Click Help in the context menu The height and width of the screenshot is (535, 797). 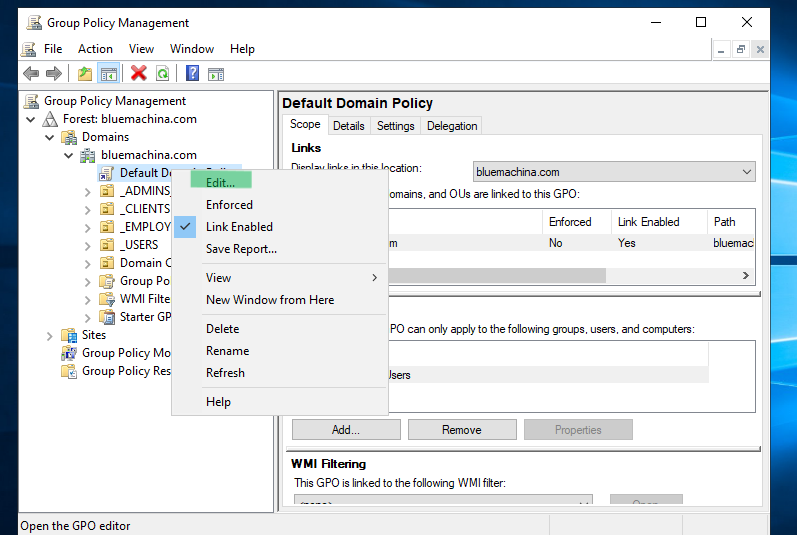(218, 401)
